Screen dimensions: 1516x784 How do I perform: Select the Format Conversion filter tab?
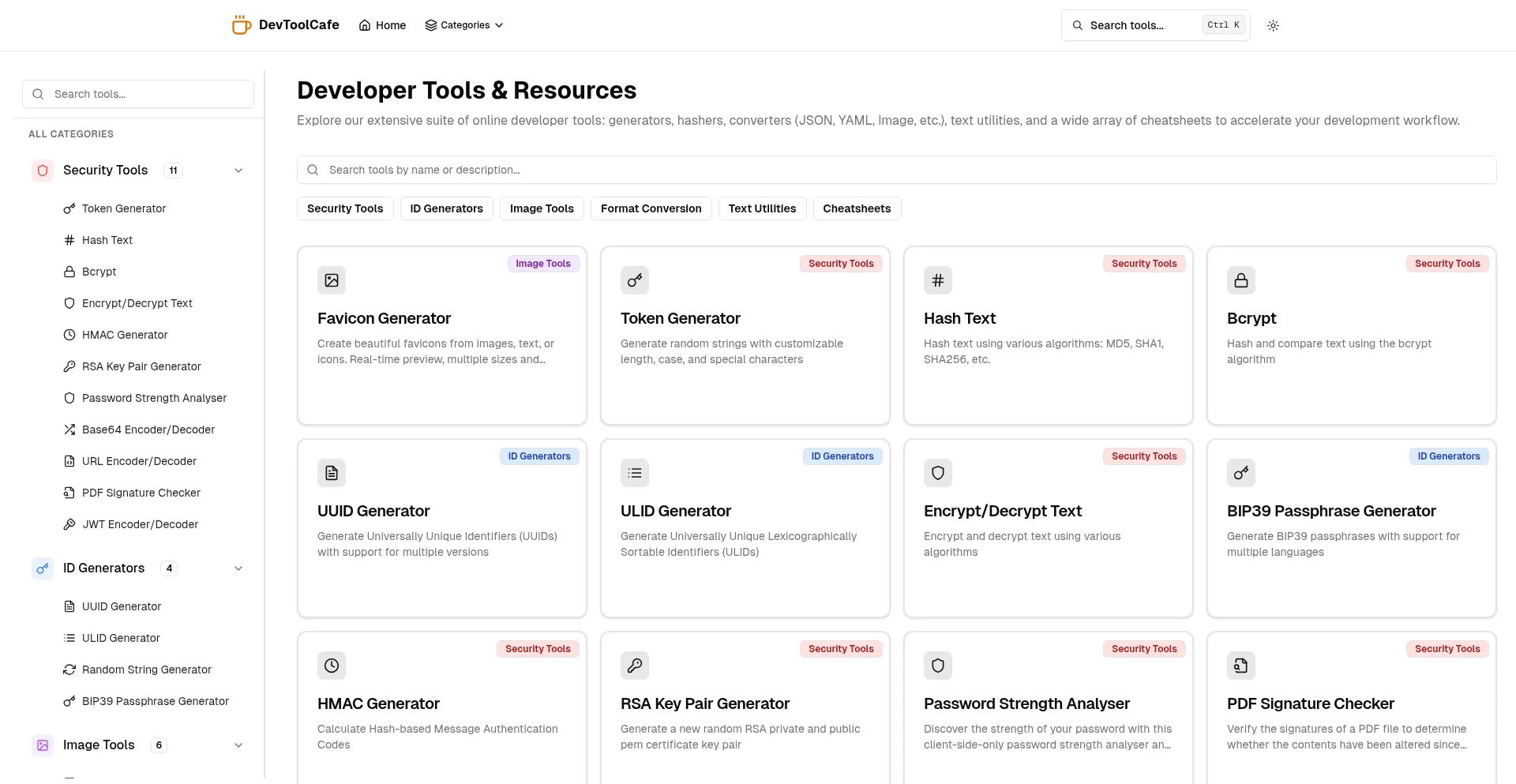coord(651,208)
